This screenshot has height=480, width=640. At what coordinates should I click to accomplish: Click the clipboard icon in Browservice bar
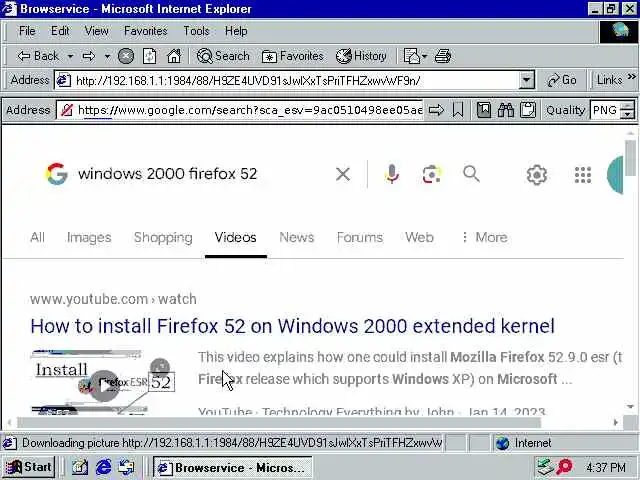[x=528, y=110]
